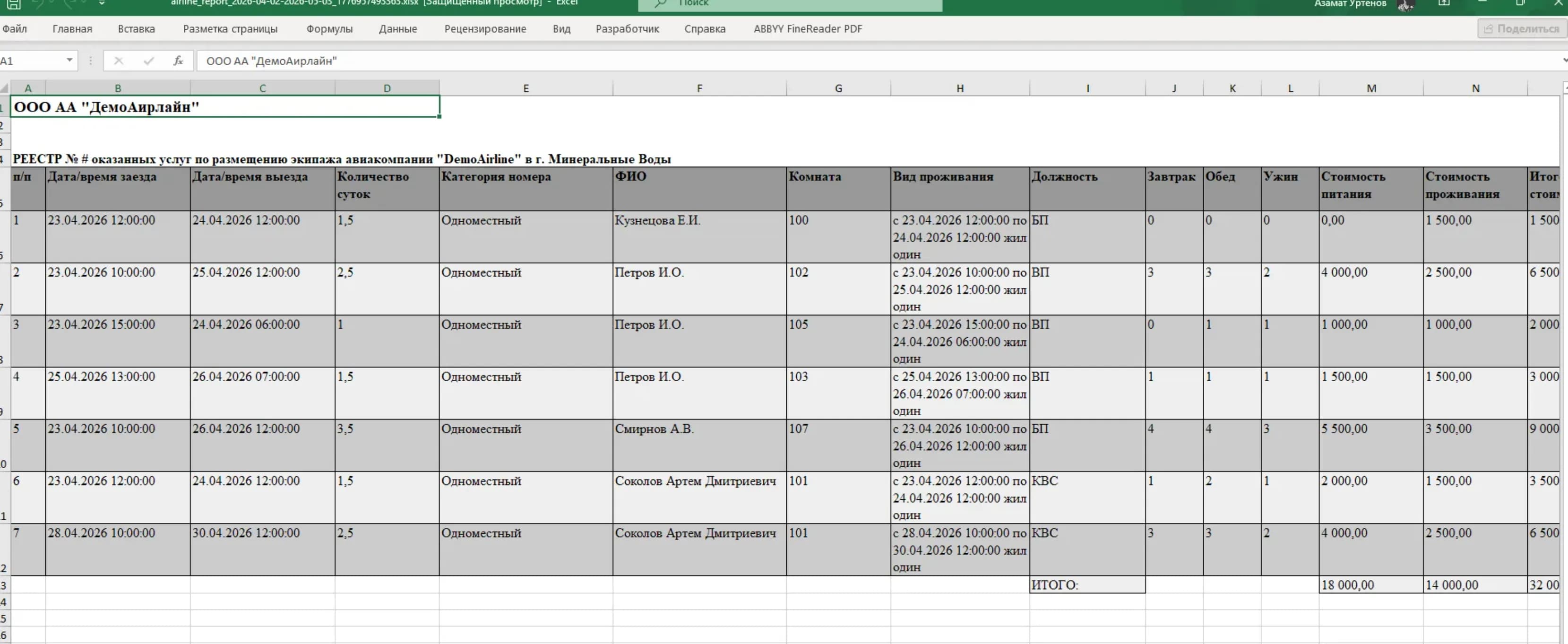Viewport: 1568px width, 644px height.
Task: Select the 5 500,00 meal cost cell
Action: pyautogui.click(x=1371, y=445)
